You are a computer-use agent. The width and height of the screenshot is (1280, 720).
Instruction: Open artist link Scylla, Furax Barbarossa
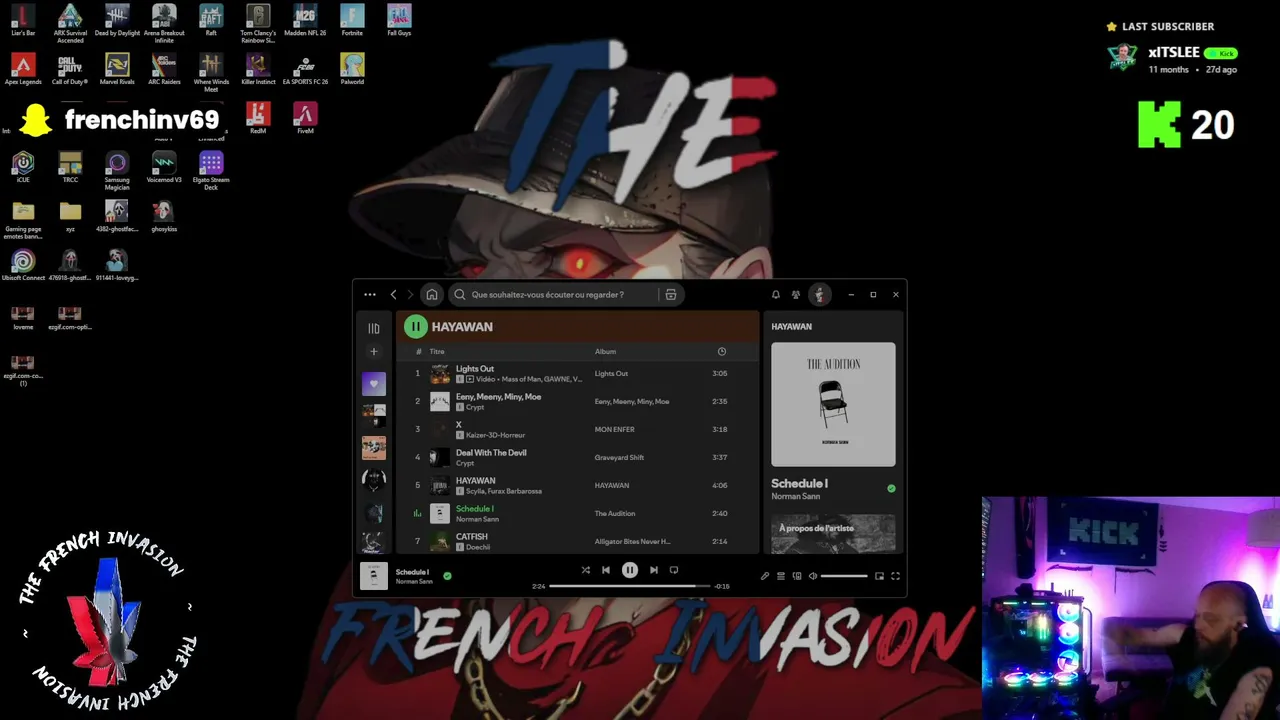click(x=504, y=491)
